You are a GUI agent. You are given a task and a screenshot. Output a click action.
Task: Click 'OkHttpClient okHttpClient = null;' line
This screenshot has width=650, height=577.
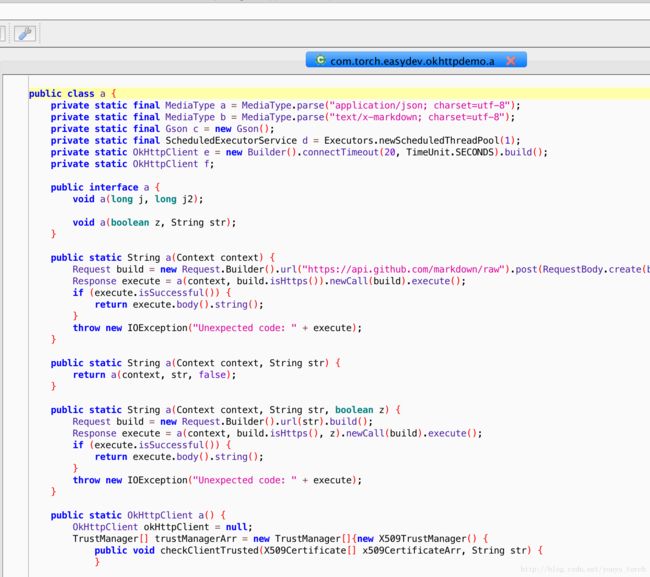tap(162, 527)
